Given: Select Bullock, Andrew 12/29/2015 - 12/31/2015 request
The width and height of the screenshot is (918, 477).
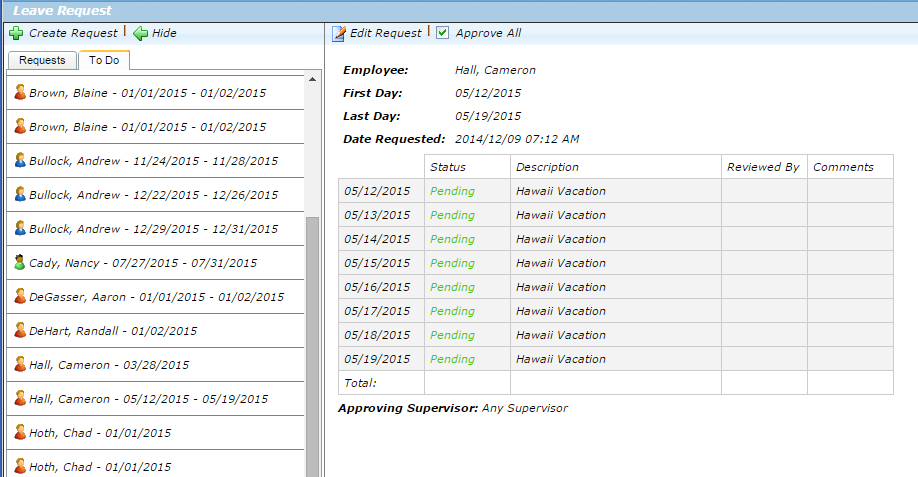Looking at the screenshot, I should point(153,228).
